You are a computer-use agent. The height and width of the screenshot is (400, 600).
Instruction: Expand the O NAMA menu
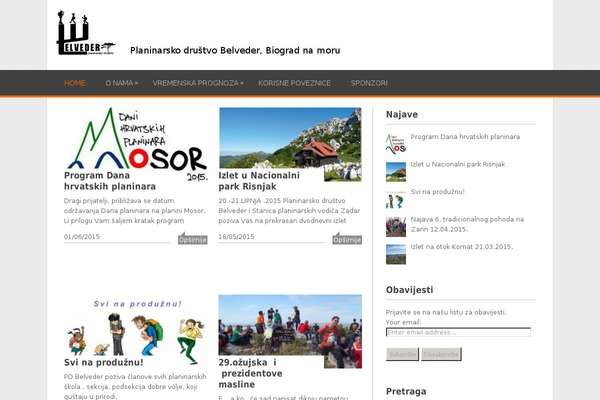[x=121, y=83]
